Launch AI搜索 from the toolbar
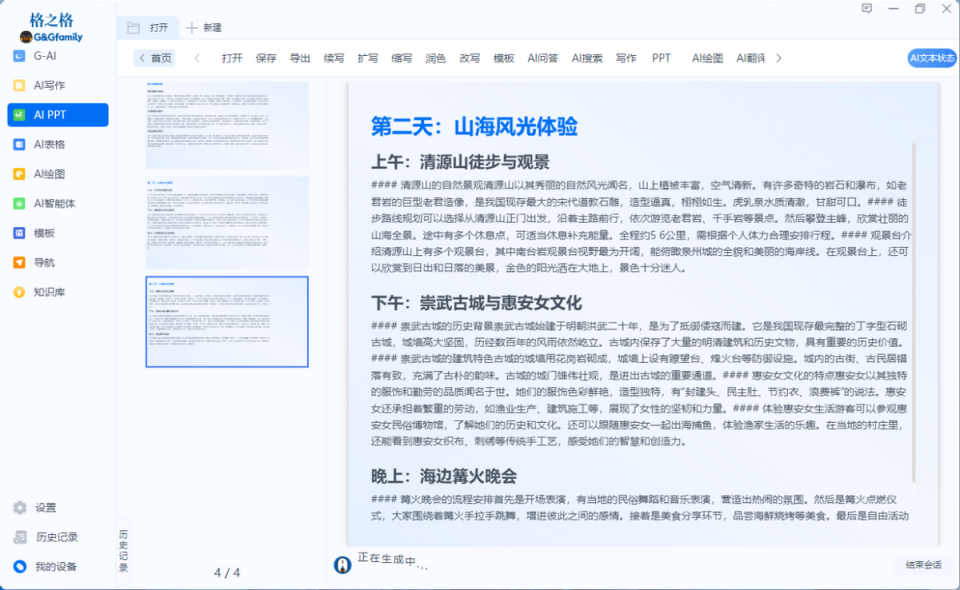This screenshot has width=960, height=590. [587, 58]
